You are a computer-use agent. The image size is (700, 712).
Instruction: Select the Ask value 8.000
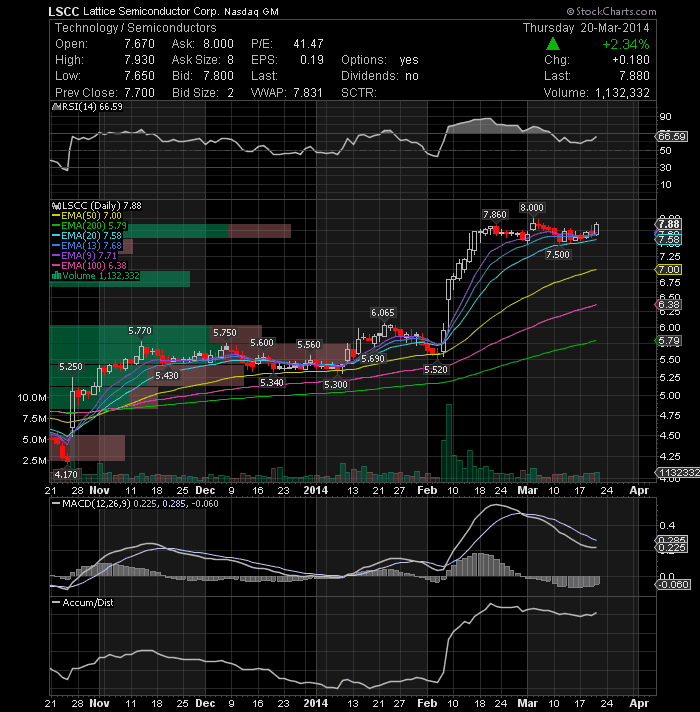pos(218,44)
